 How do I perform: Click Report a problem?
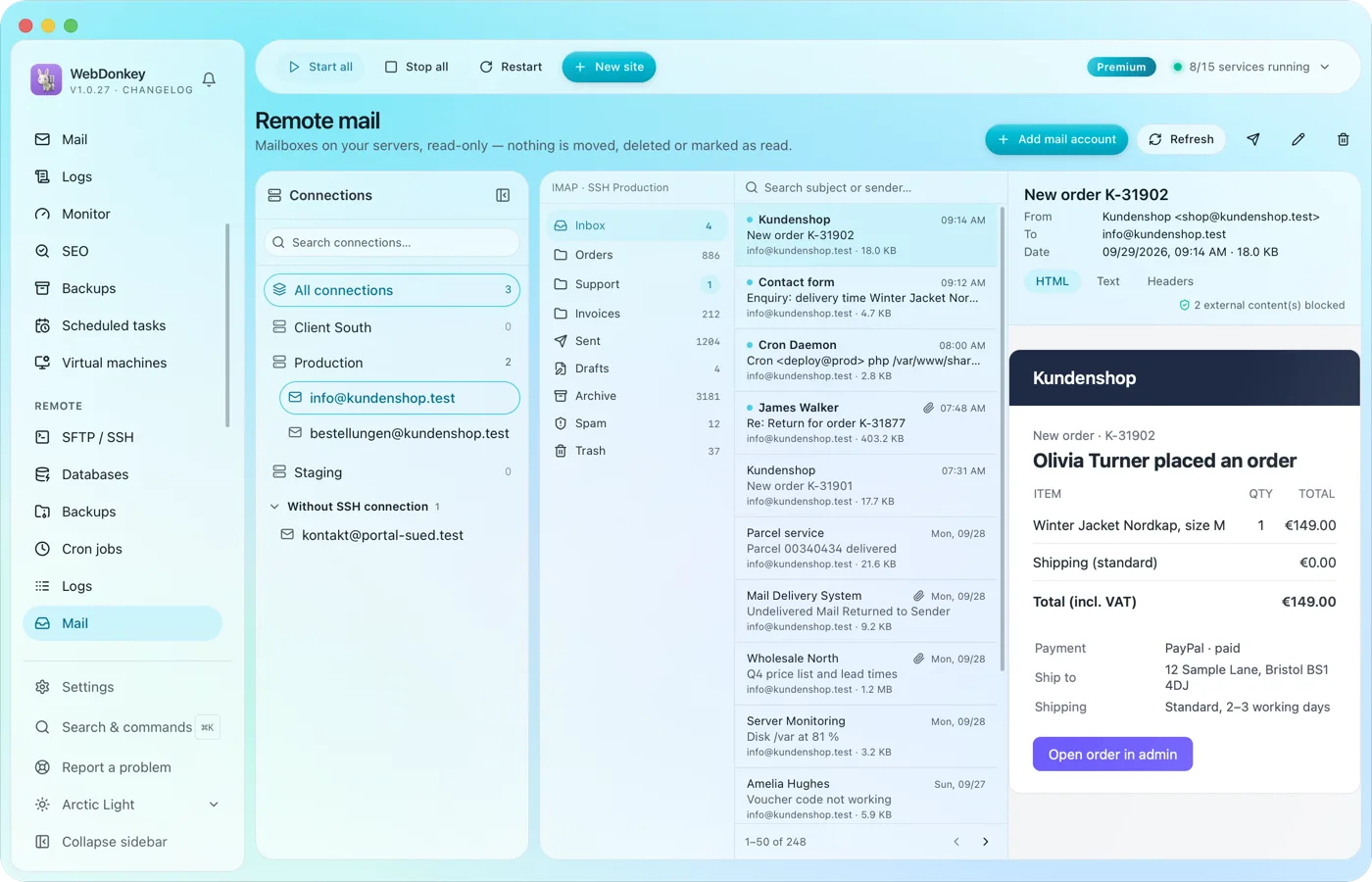coord(122,767)
